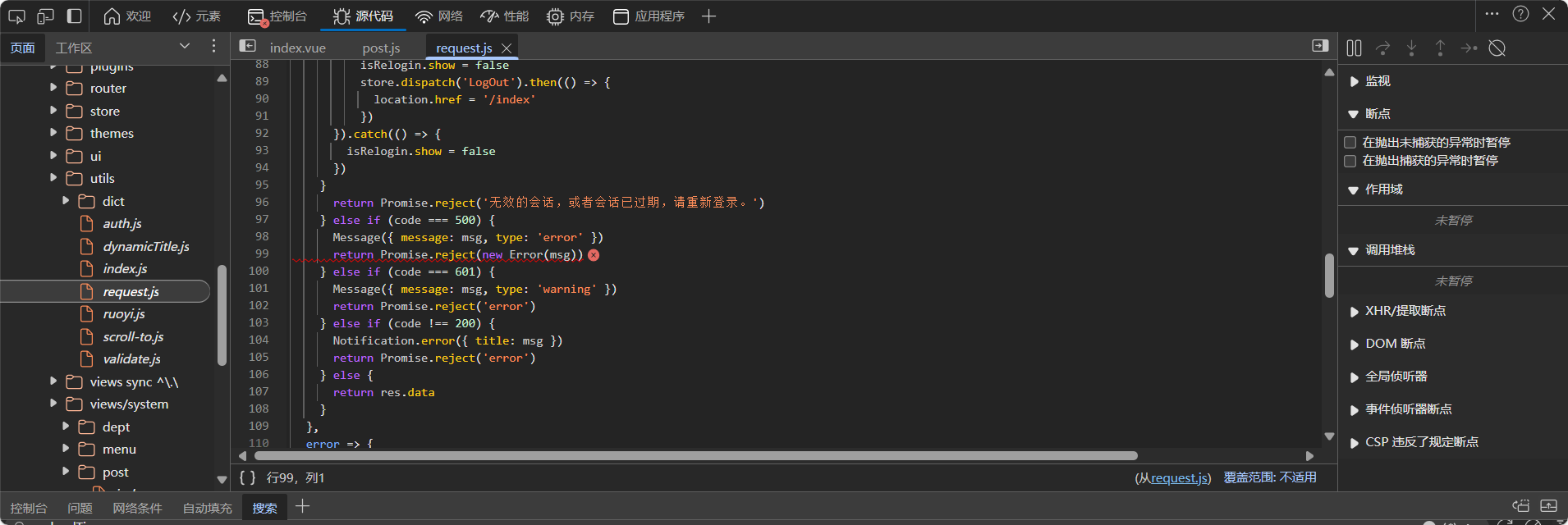Switch to index.vue editor tab
Viewport: 1568px width, 525px height.
[298, 48]
